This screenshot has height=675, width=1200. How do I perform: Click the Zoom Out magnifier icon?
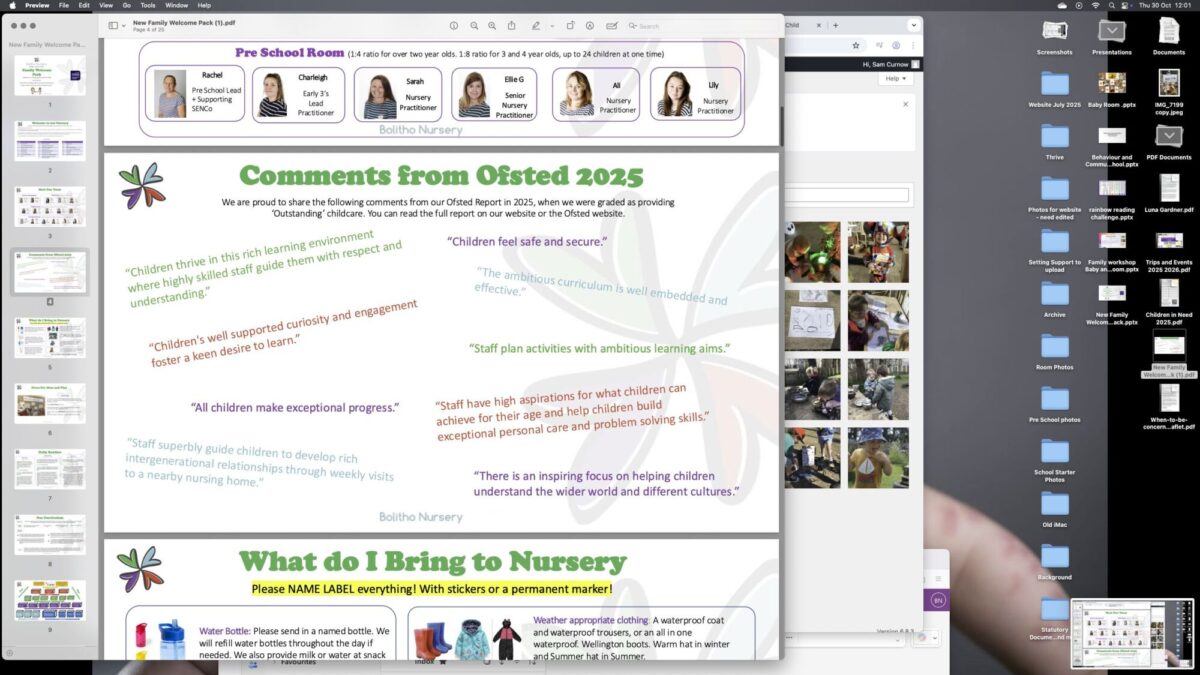(474, 25)
